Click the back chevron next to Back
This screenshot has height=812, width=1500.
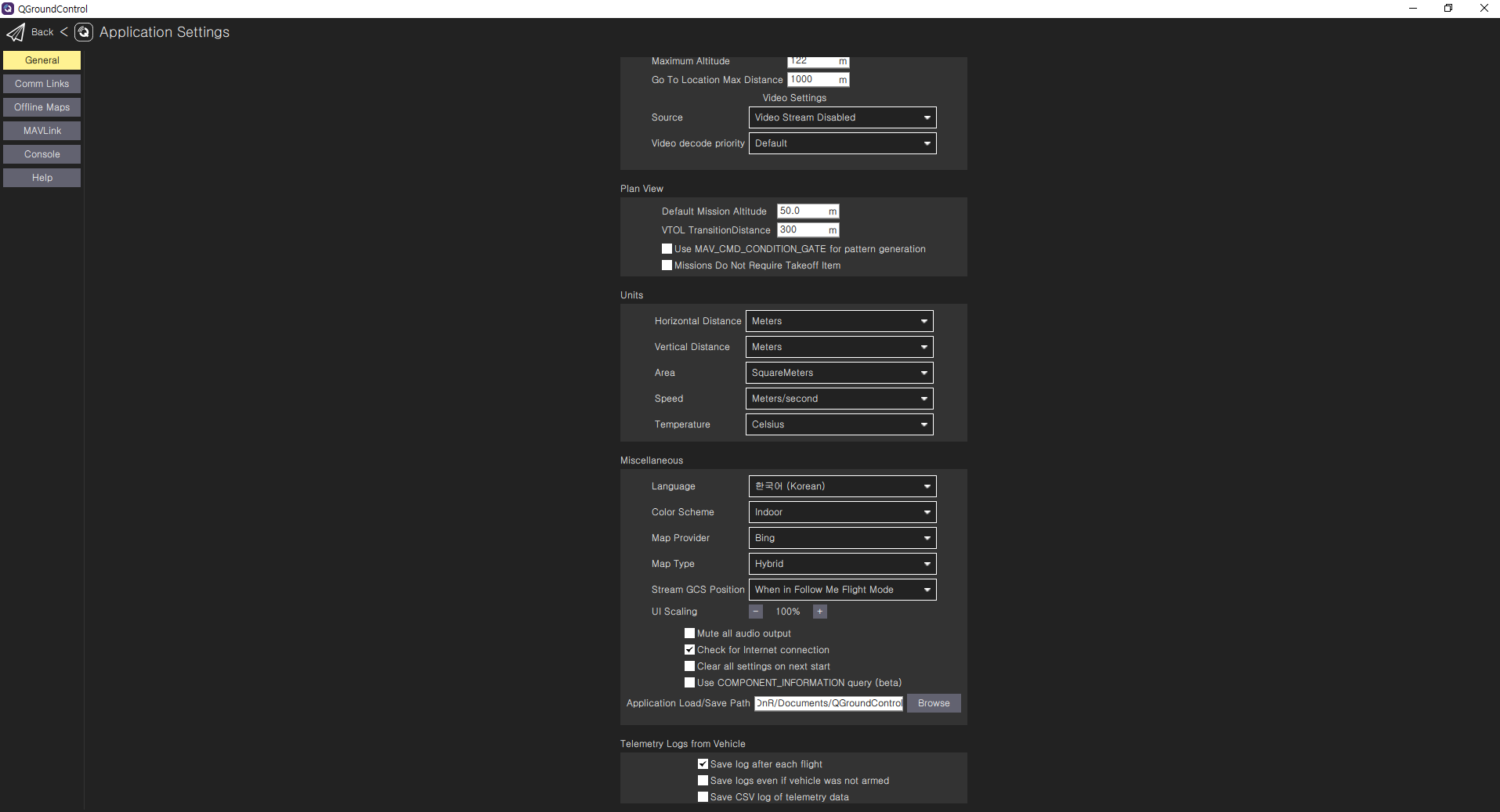click(64, 32)
